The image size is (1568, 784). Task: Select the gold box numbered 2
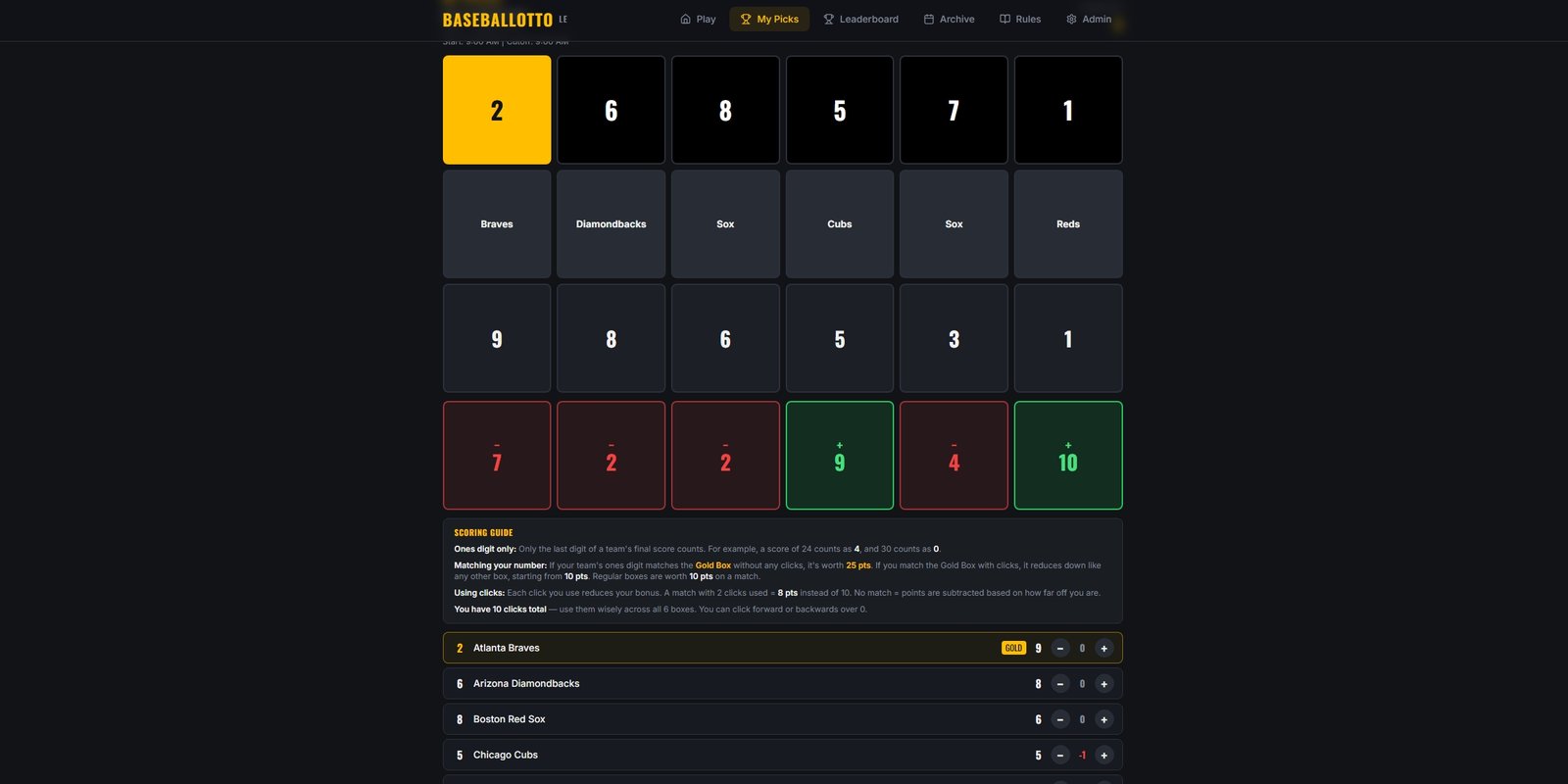pyautogui.click(x=497, y=110)
